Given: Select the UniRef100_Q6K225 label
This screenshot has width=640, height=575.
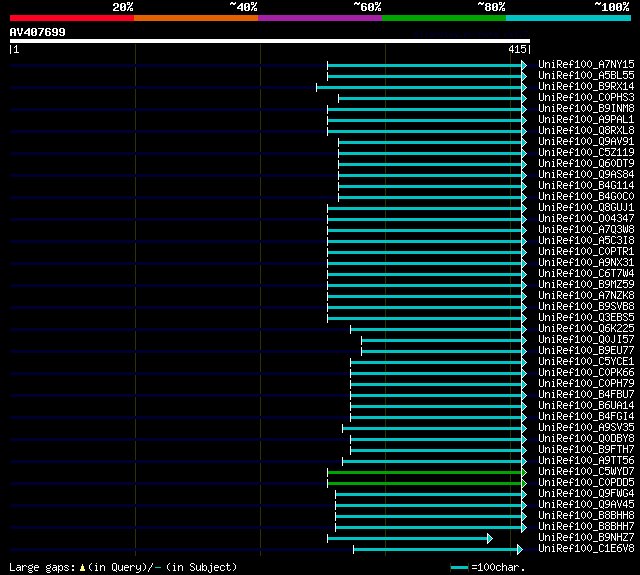Looking at the screenshot, I should 586,329.
